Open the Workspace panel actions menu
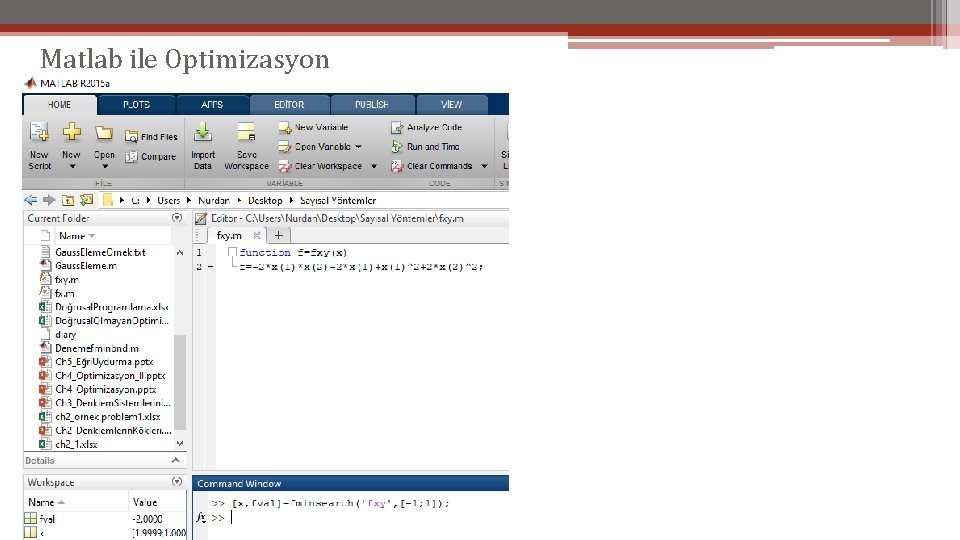This screenshot has height=540, width=960. [x=177, y=482]
